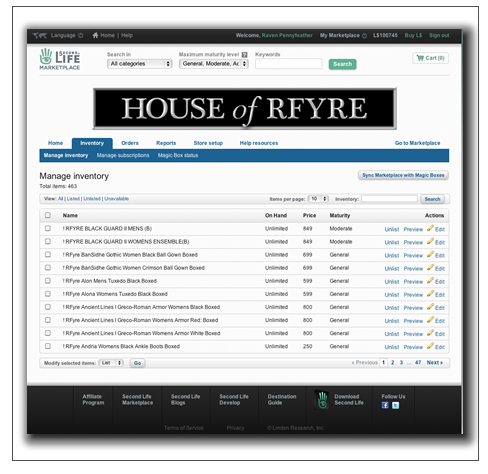488x474 pixels.
Task: Jump to page 47
Action: [418, 362]
